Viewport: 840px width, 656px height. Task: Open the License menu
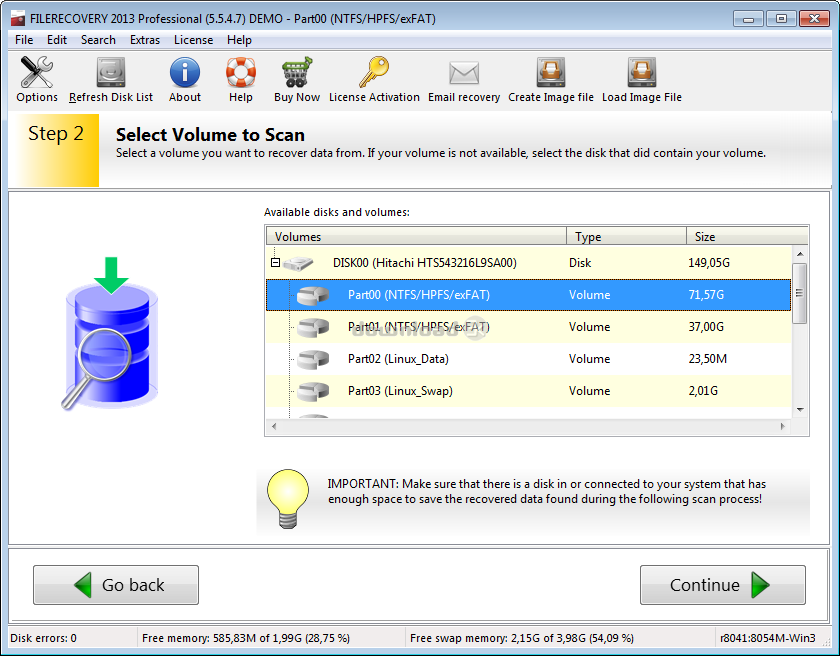pyautogui.click(x=193, y=40)
